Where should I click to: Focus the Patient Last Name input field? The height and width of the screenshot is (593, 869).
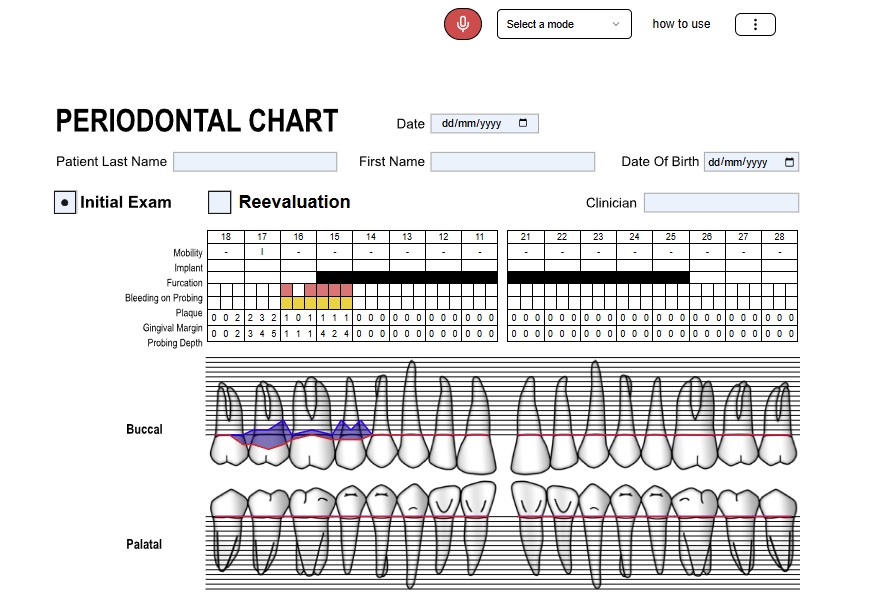[255, 162]
